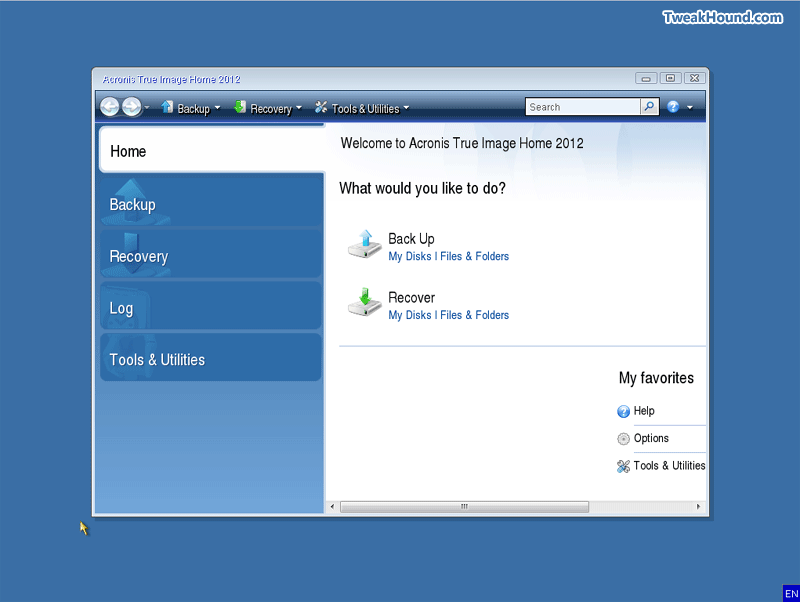Viewport: 800px width, 602px height.
Task: Open My Disks link under Recover
Action: (410, 315)
